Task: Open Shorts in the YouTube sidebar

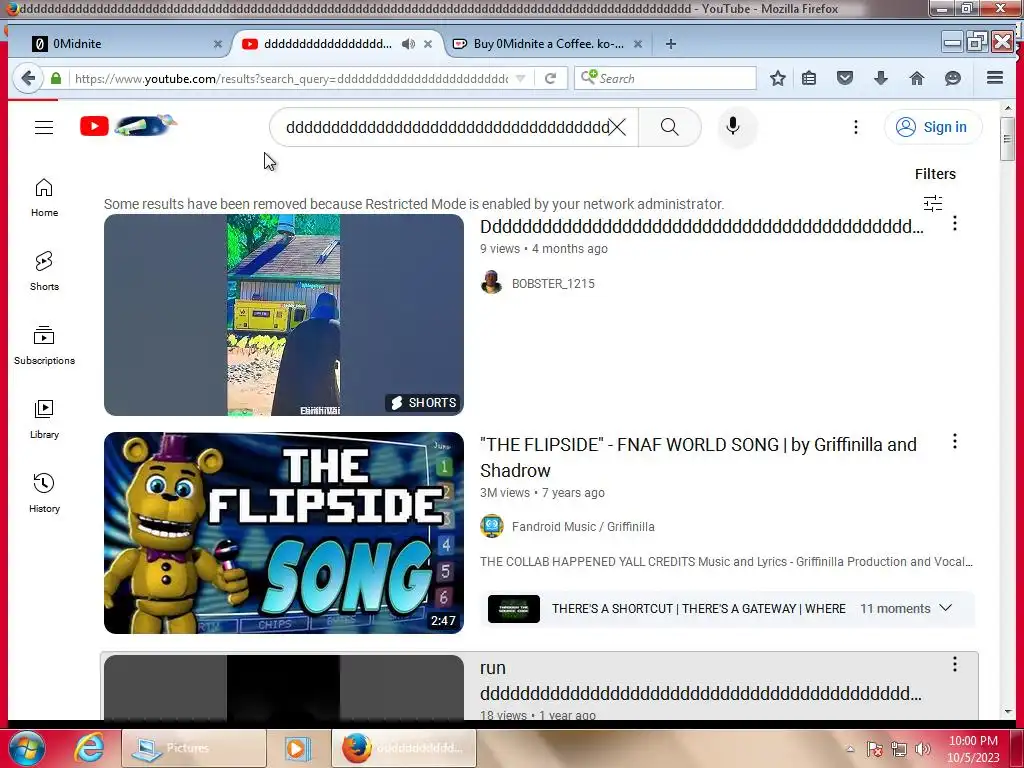Action: (44, 271)
